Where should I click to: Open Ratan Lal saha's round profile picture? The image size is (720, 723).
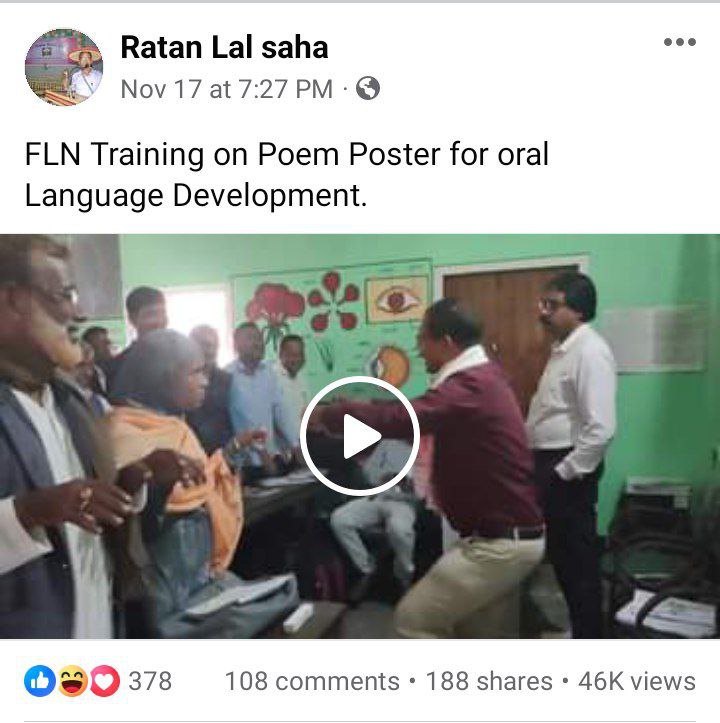64,67
